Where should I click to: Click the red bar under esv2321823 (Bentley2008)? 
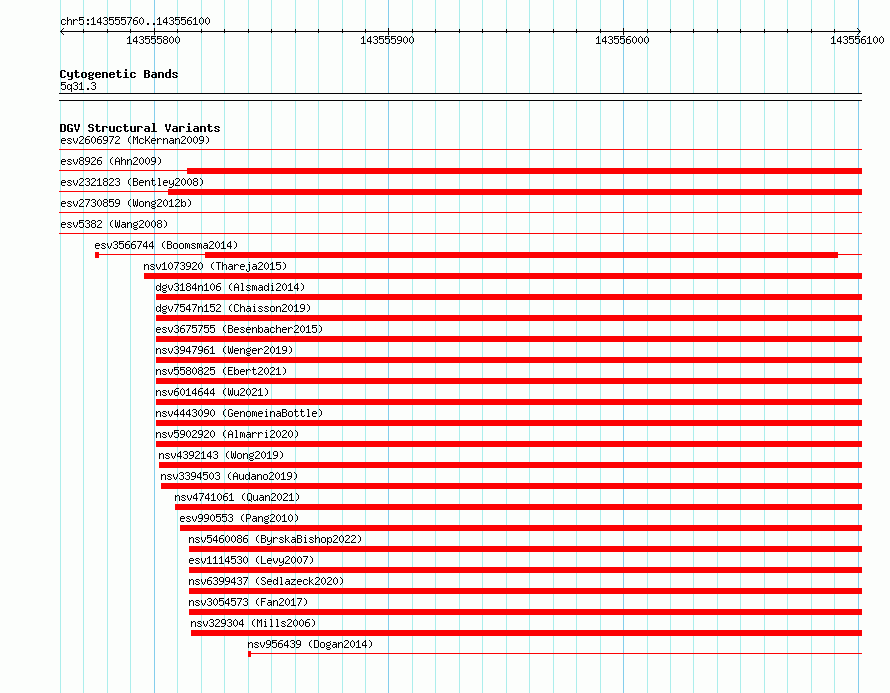click(515, 192)
